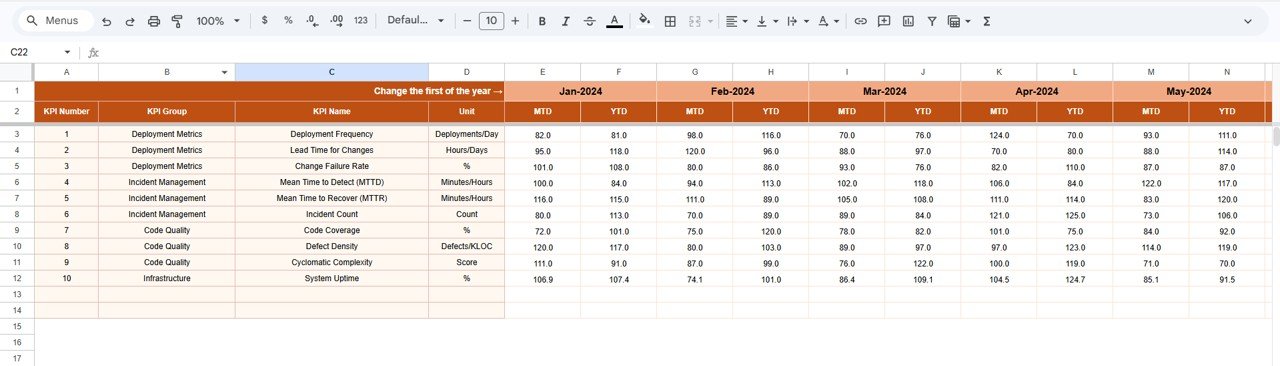Open horizontal align dropdown

738,21
